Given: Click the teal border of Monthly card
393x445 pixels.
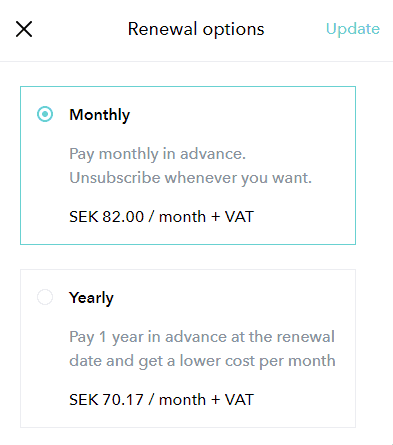Looking at the screenshot, I should pos(188,87).
